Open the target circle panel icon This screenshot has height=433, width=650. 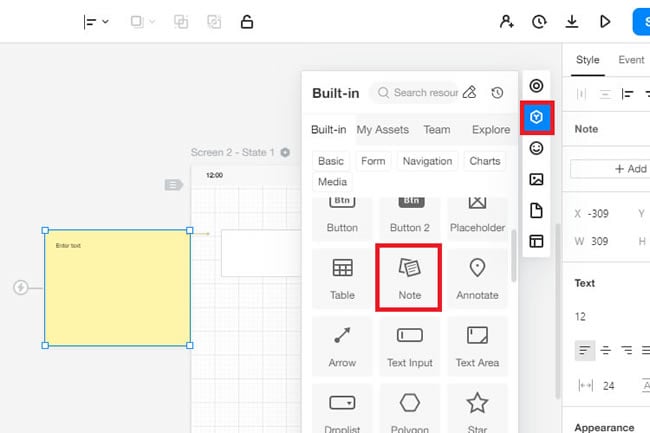coord(536,86)
